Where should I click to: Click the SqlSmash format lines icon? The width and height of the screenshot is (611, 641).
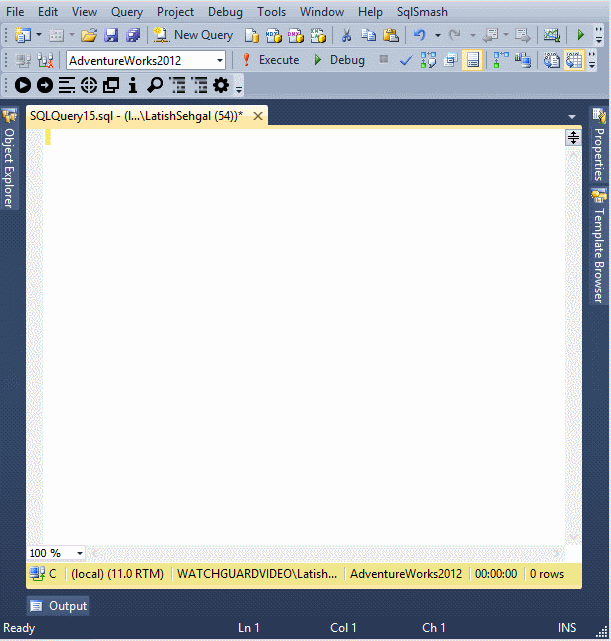point(67,85)
